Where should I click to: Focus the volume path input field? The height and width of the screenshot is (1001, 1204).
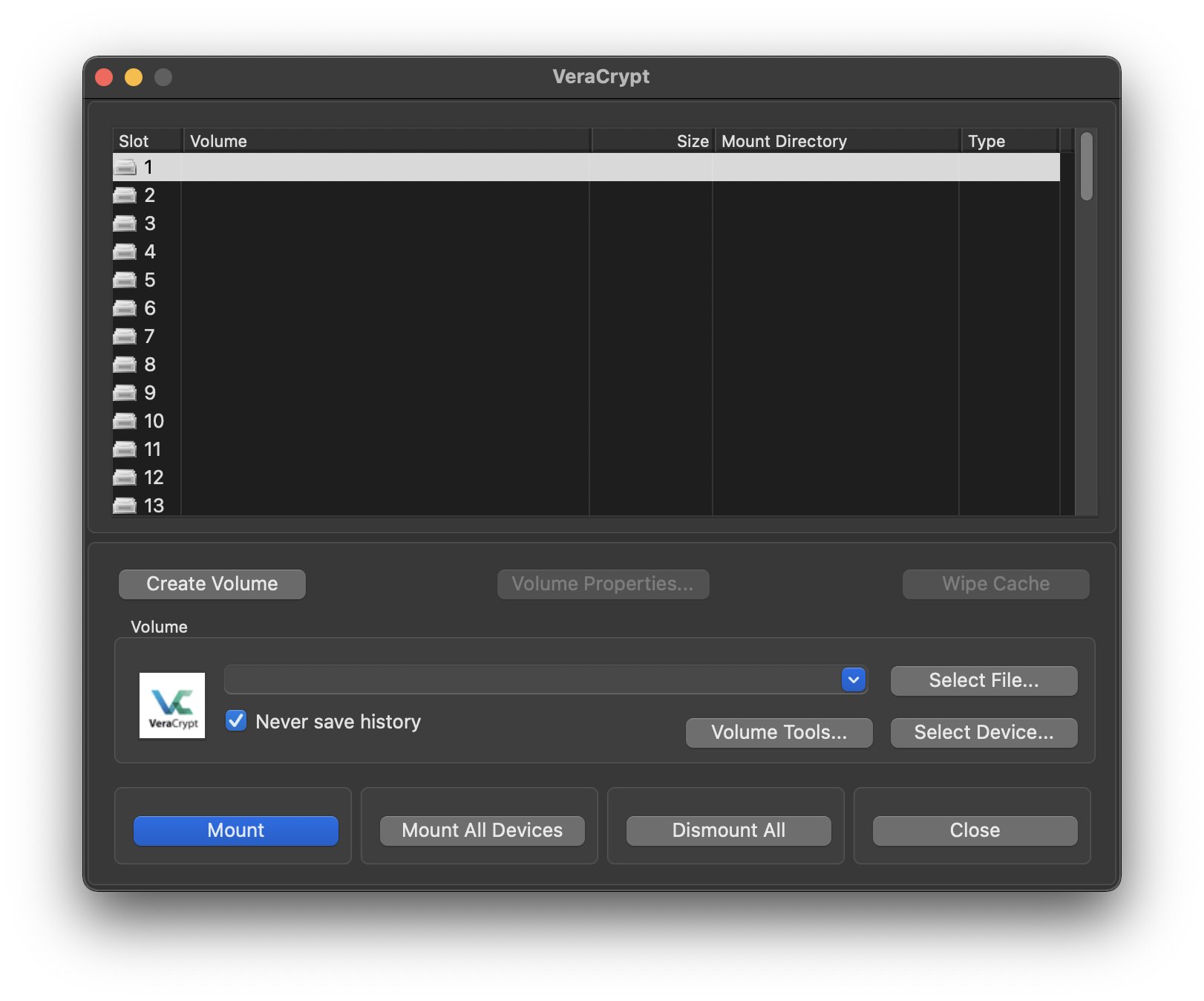coord(533,679)
